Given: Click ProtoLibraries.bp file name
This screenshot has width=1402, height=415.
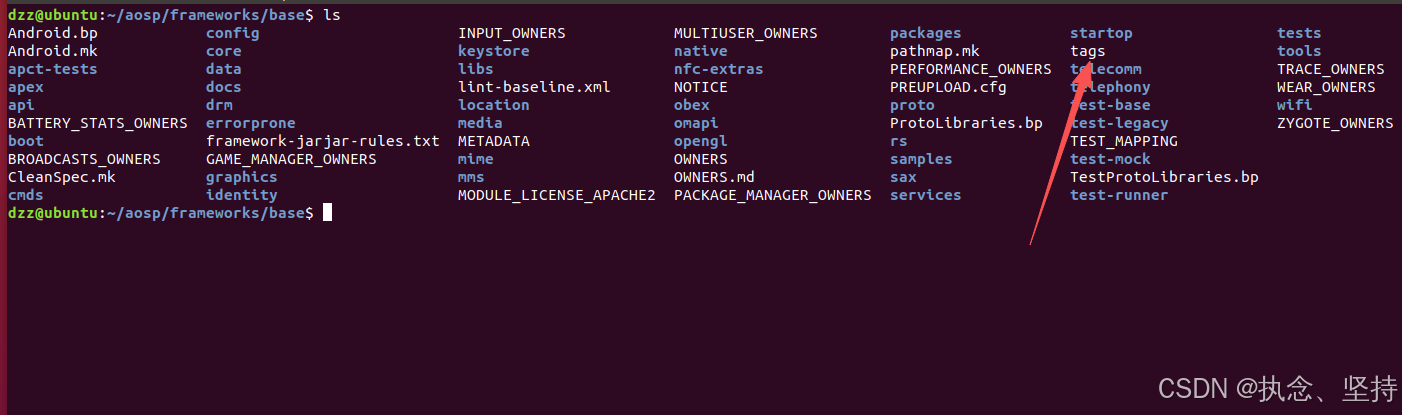Looking at the screenshot, I should 966,123.
